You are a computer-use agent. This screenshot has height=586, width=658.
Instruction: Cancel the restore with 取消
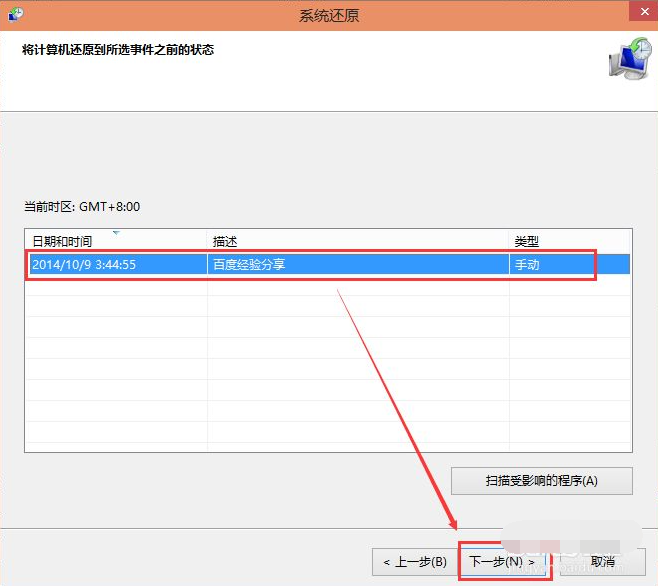coord(603,562)
